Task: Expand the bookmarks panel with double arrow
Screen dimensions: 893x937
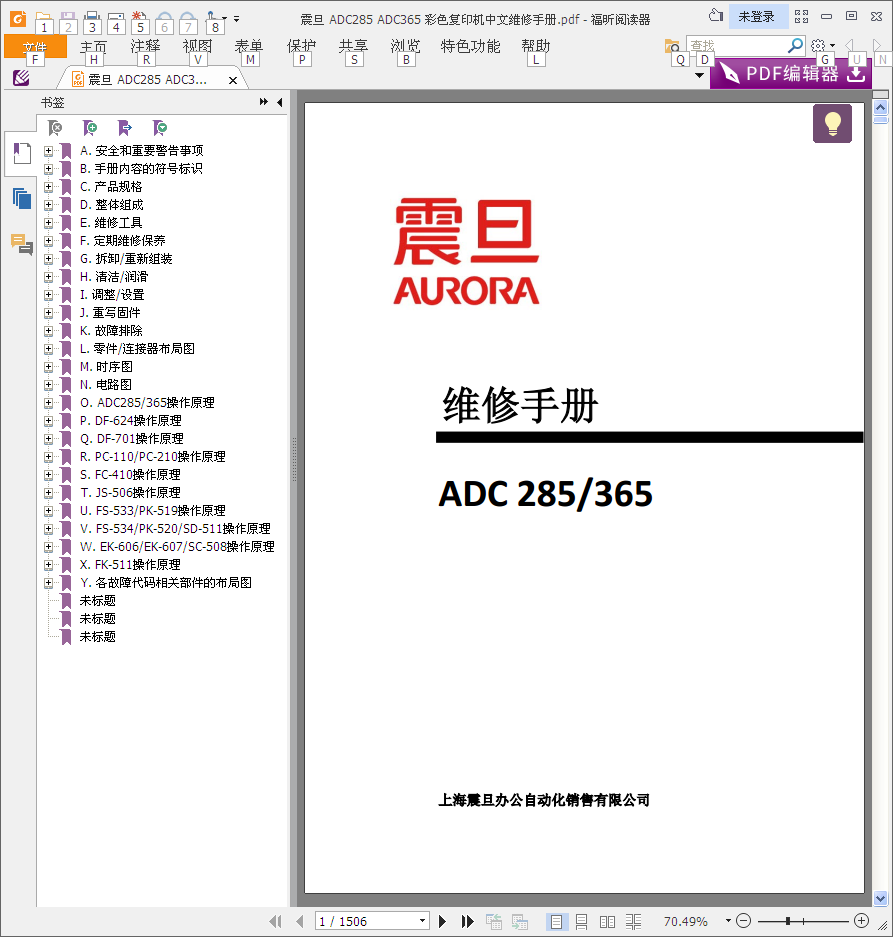Action: coord(264,102)
